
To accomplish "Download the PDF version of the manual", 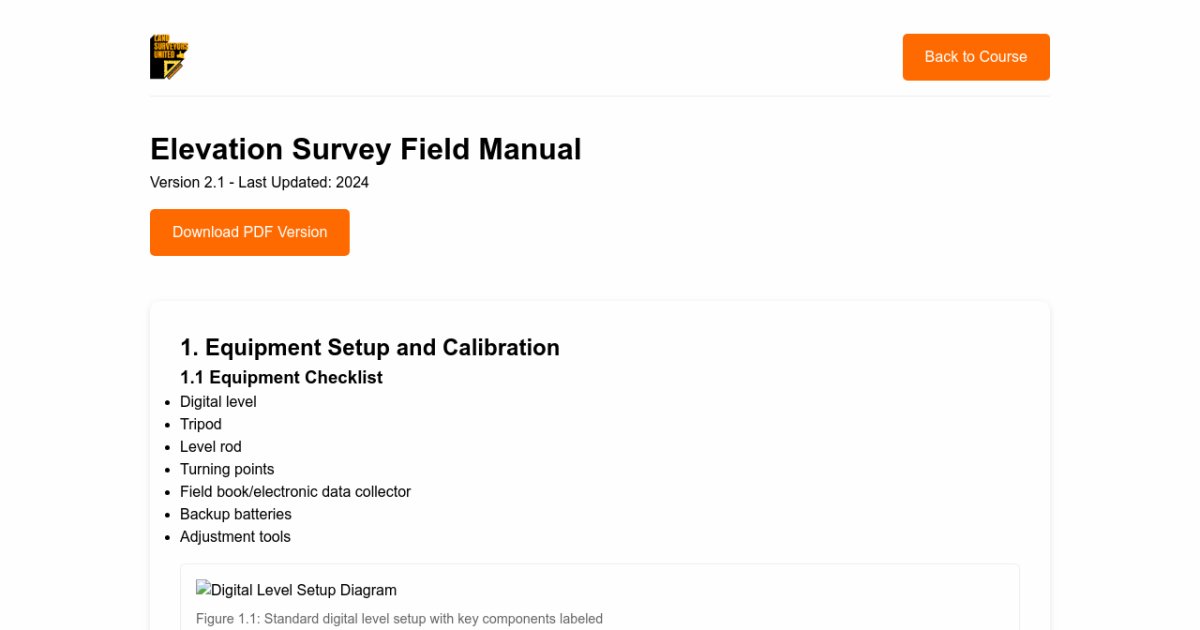I will tap(250, 232).
